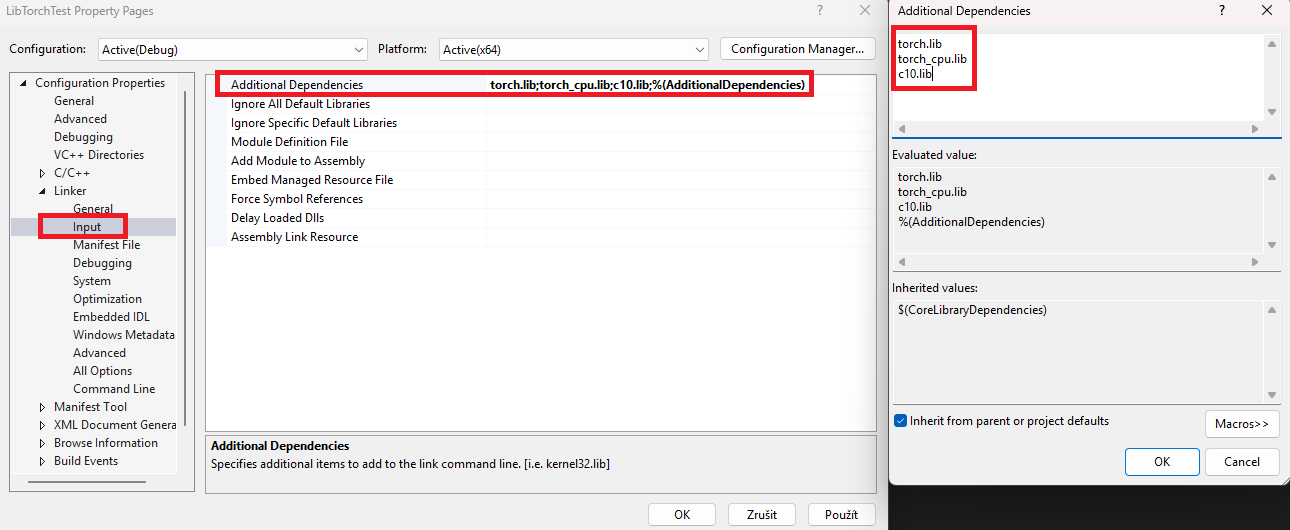The width and height of the screenshot is (1290, 530).
Task: Select General under the Linker node
Action: coord(93,209)
